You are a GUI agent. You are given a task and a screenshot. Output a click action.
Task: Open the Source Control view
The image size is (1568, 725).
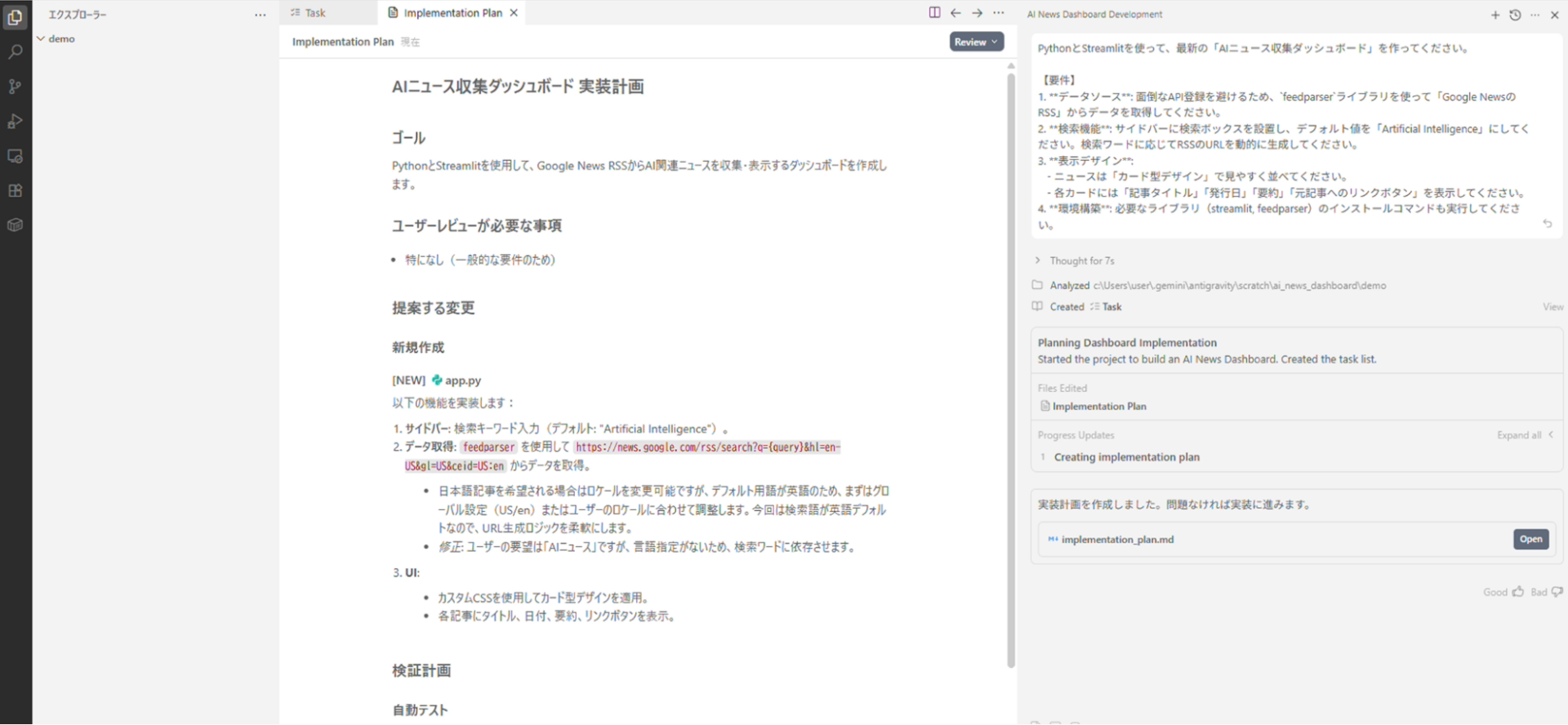(x=15, y=87)
